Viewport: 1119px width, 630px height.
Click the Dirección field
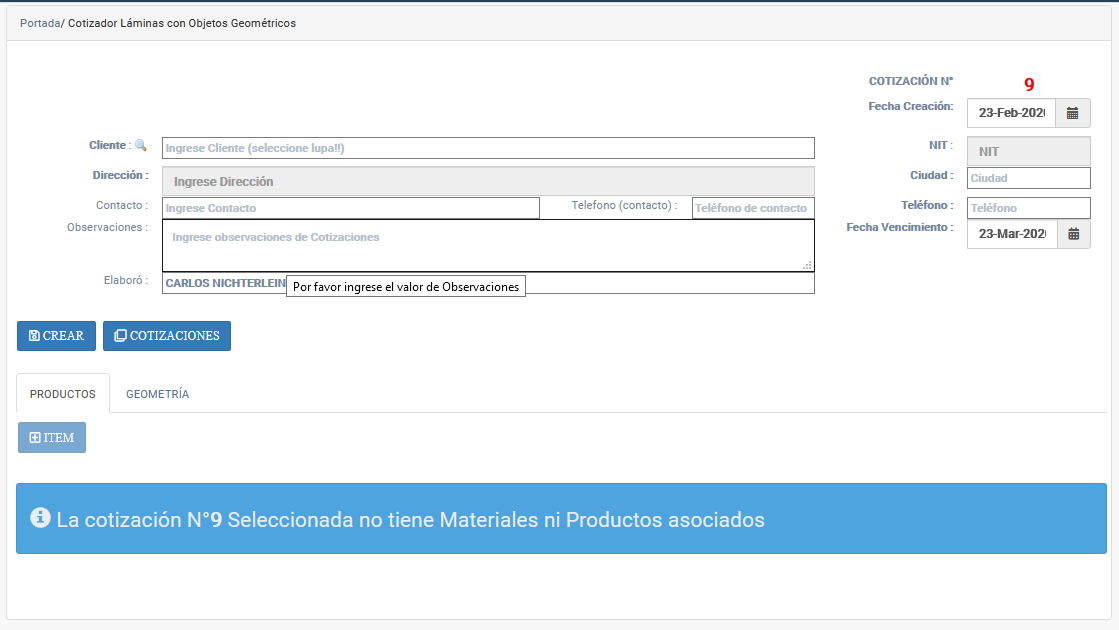coord(488,181)
